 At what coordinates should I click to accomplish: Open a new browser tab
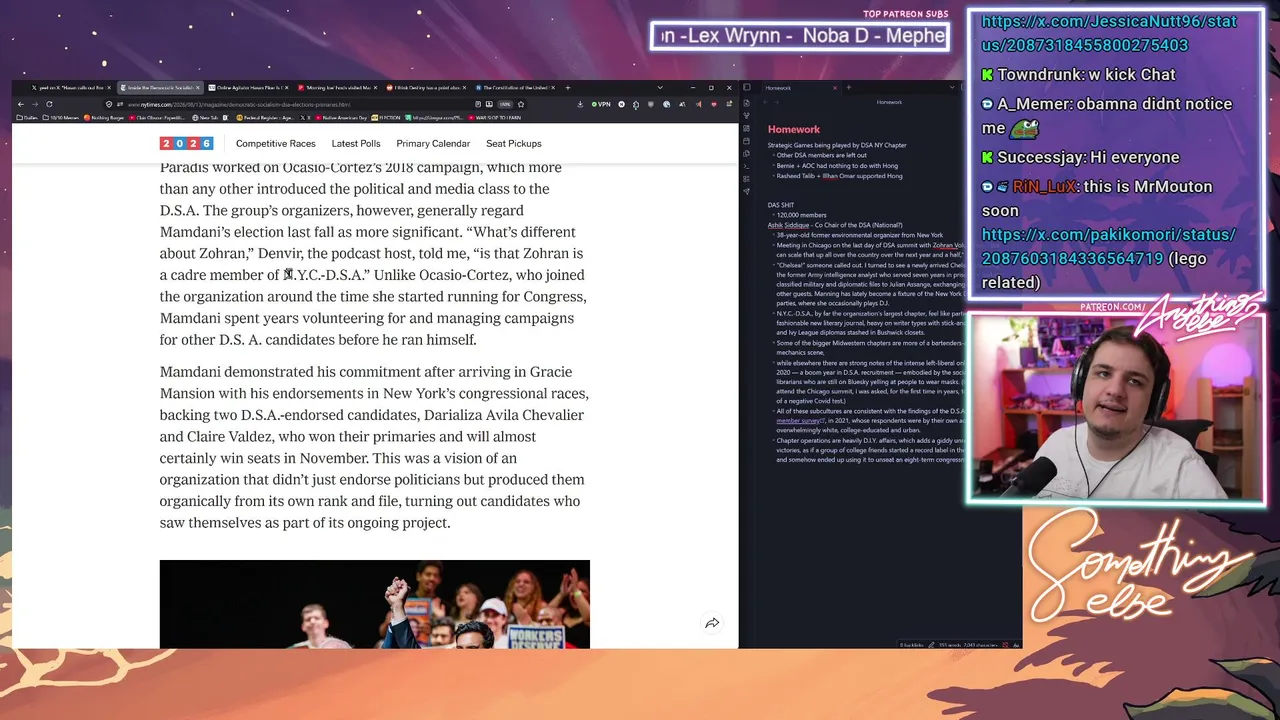tap(568, 88)
